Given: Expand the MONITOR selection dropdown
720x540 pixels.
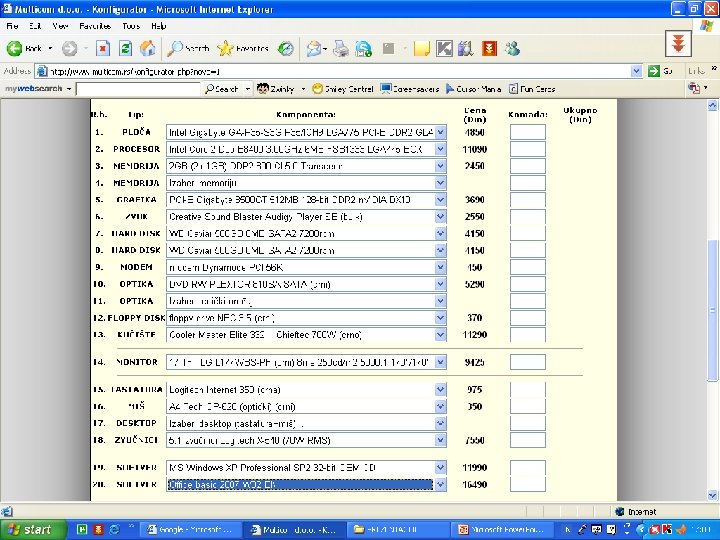Looking at the screenshot, I should tap(440, 362).
